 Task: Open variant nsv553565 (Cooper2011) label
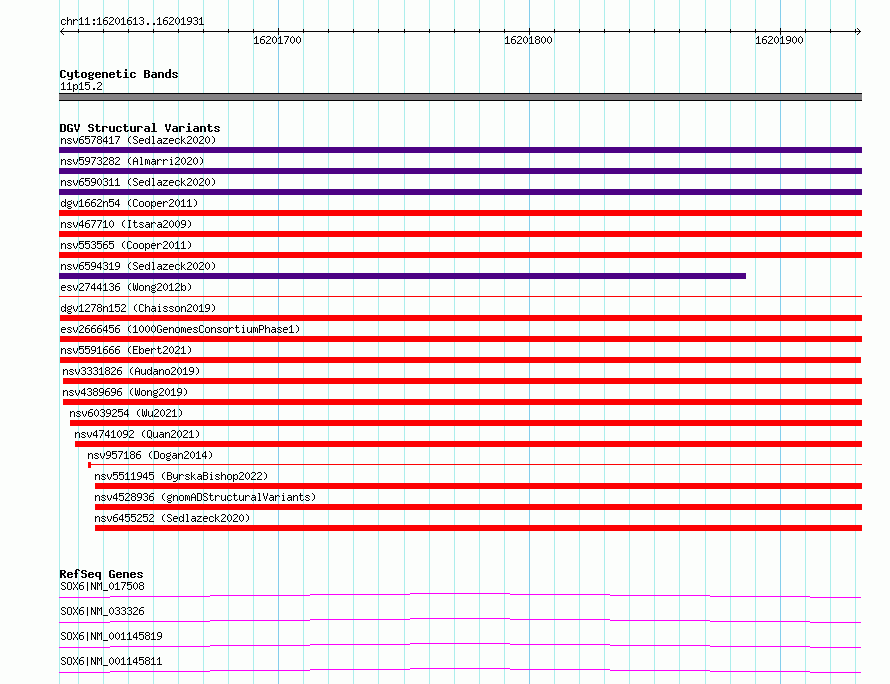pyautogui.click(x=126, y=245)
